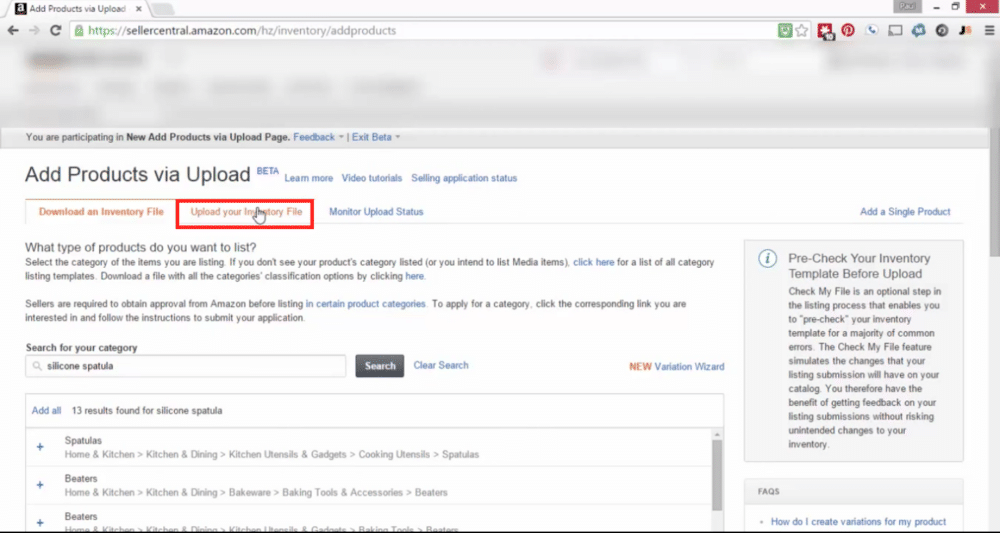
Task: Switch to Download an Inventory File tab
Action: click(x=101, y=212)
